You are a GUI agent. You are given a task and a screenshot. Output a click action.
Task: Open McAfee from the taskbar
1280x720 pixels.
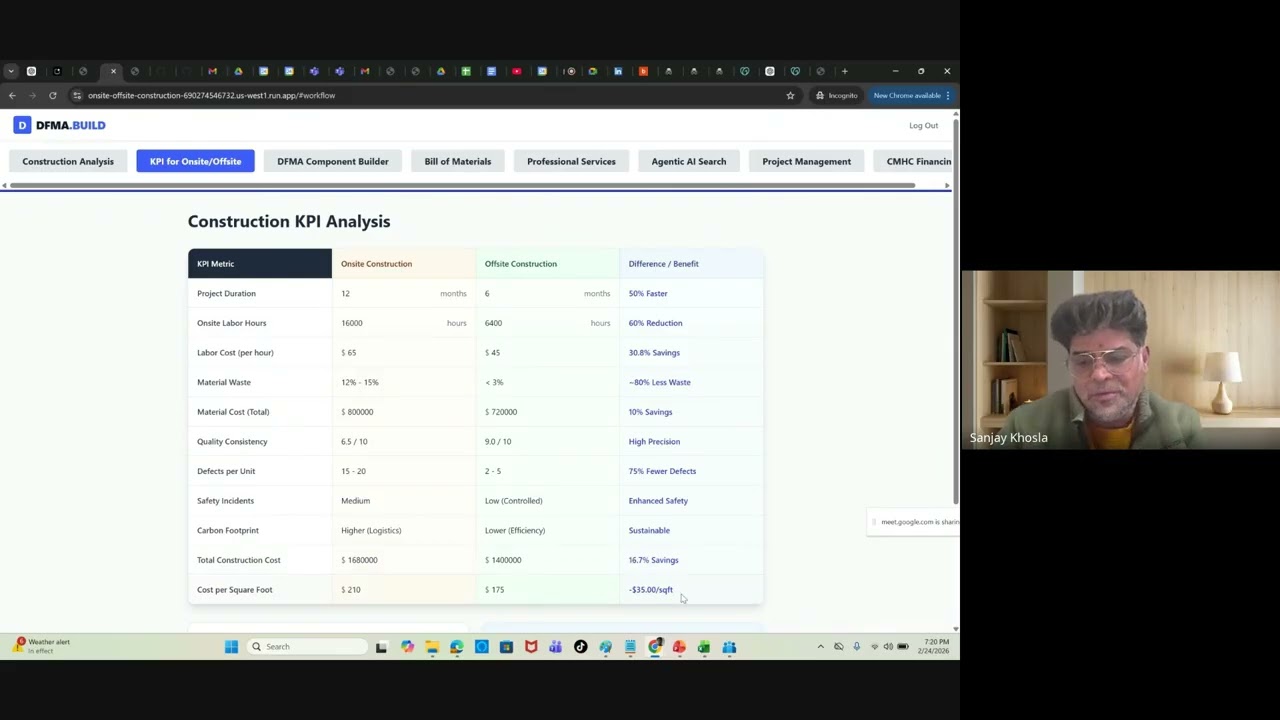(x=531, y=646)
